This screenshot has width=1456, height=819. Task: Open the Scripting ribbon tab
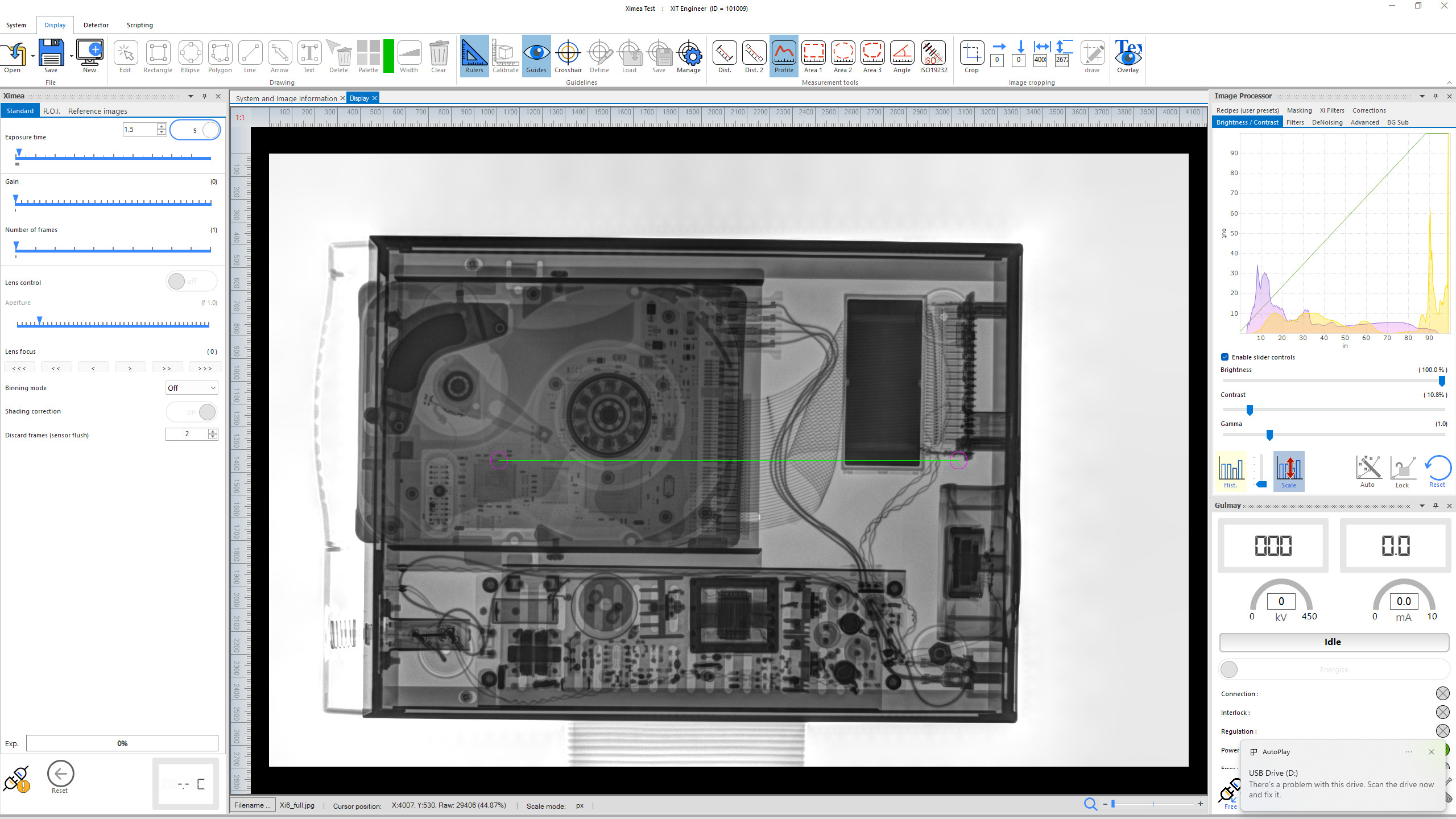point(139,25)
